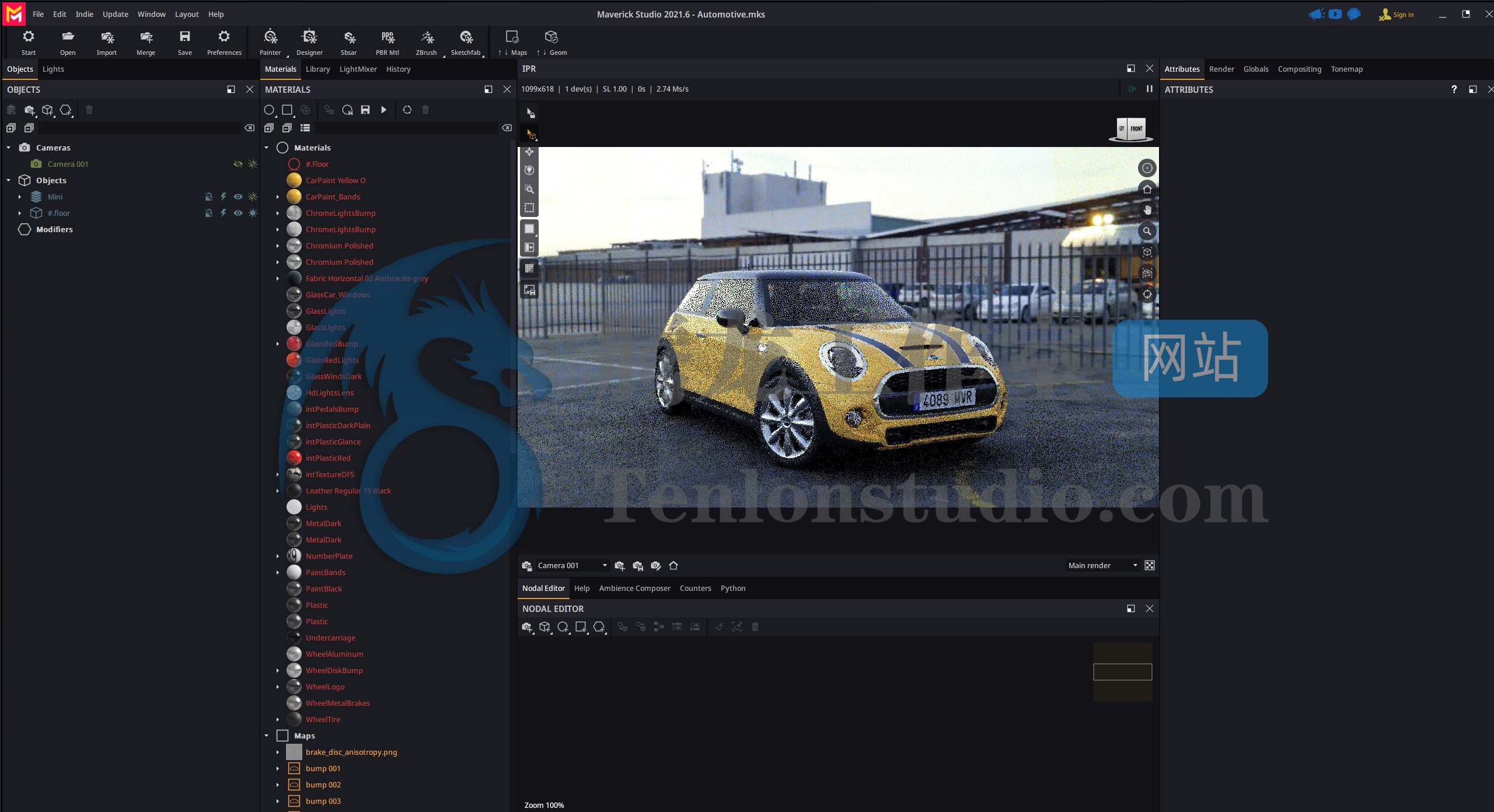1494x812 pixels.
Task: Clear the Objects search filter
Action: (x=249, y=128)
